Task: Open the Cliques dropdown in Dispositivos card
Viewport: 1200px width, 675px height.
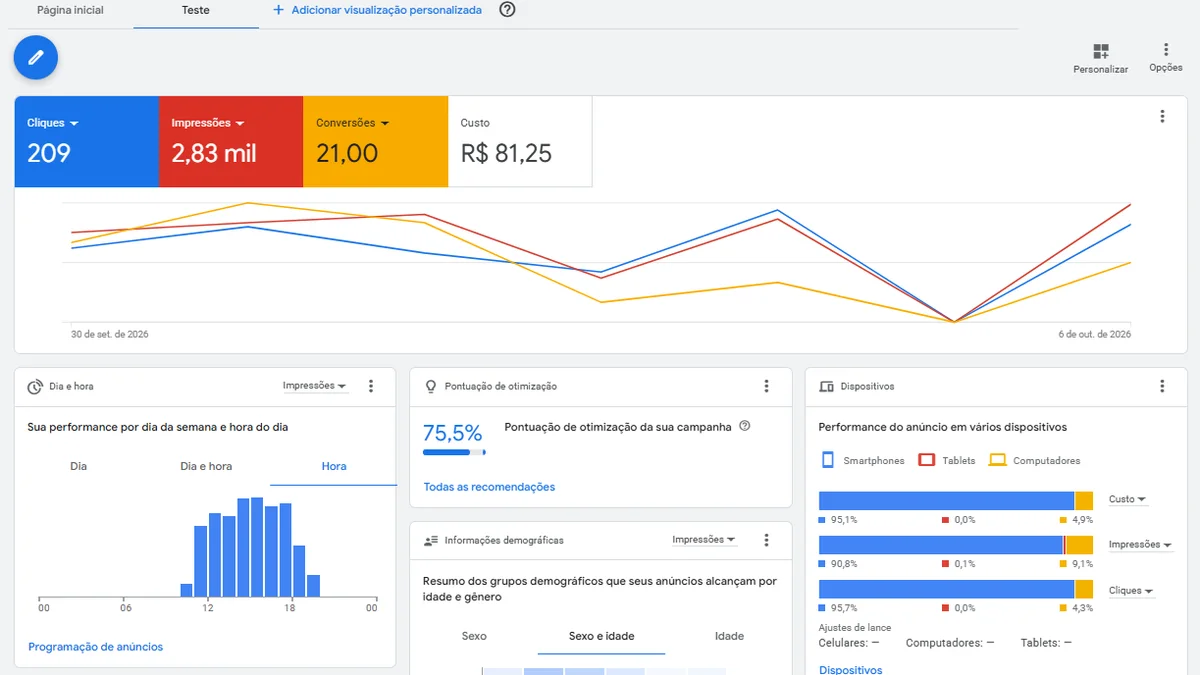Action: 1131,591
